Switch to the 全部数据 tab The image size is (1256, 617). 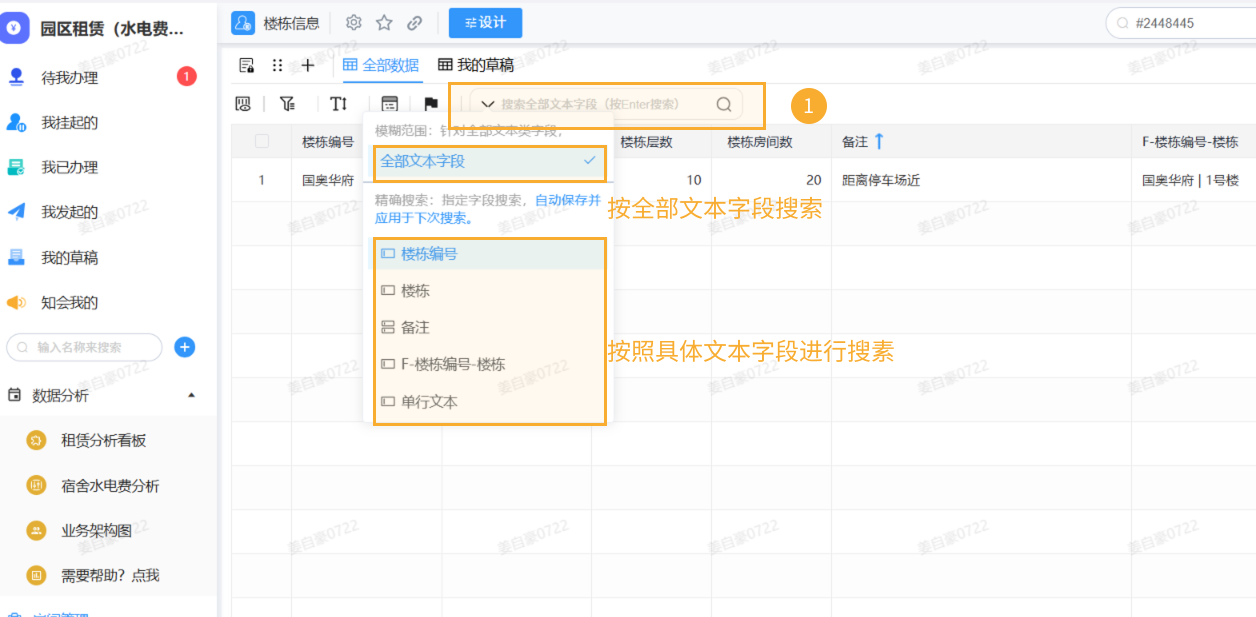click(381, 65)
